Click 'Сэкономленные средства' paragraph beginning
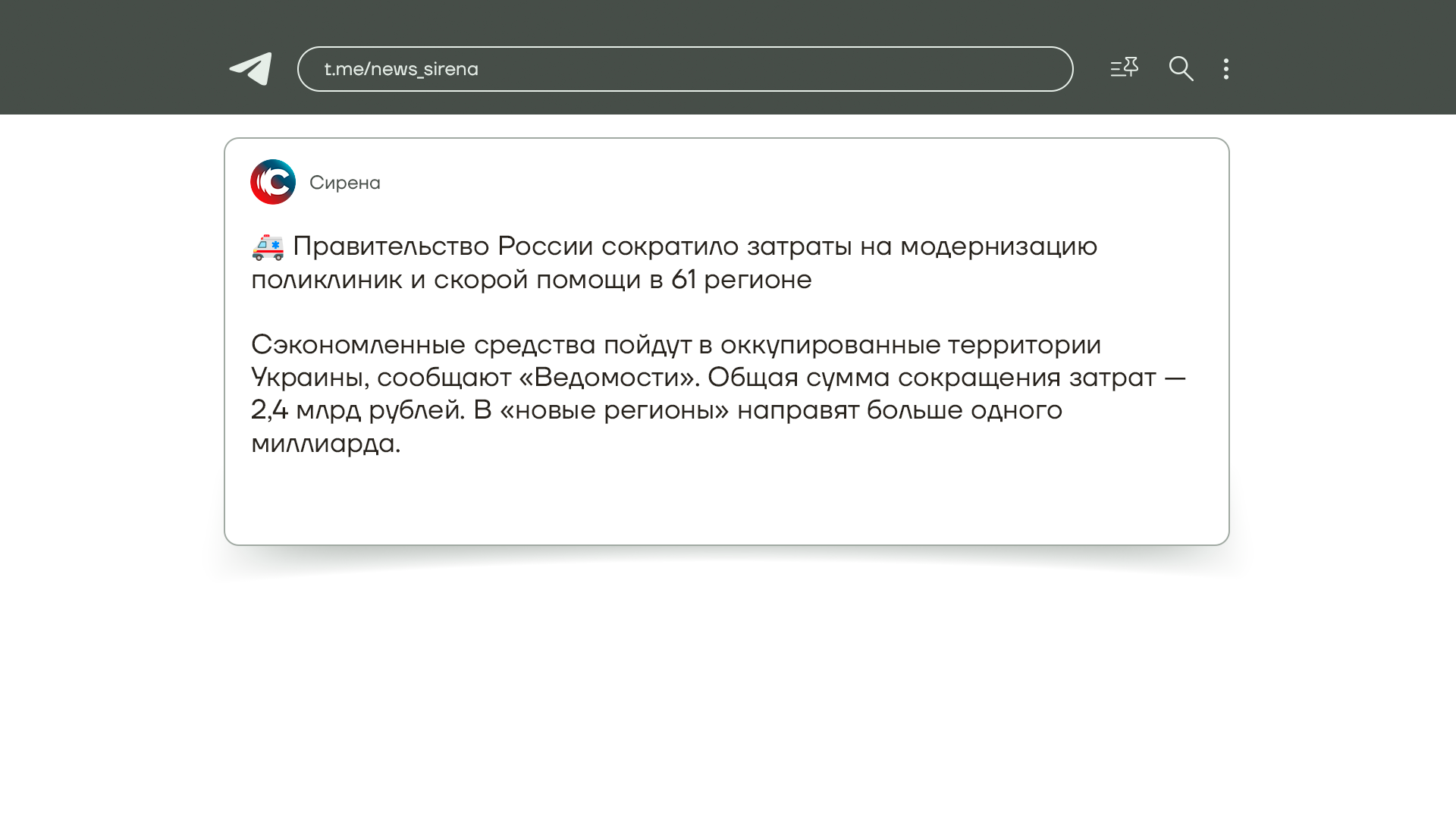1456x819 pixels. click(x=422, y=345)
